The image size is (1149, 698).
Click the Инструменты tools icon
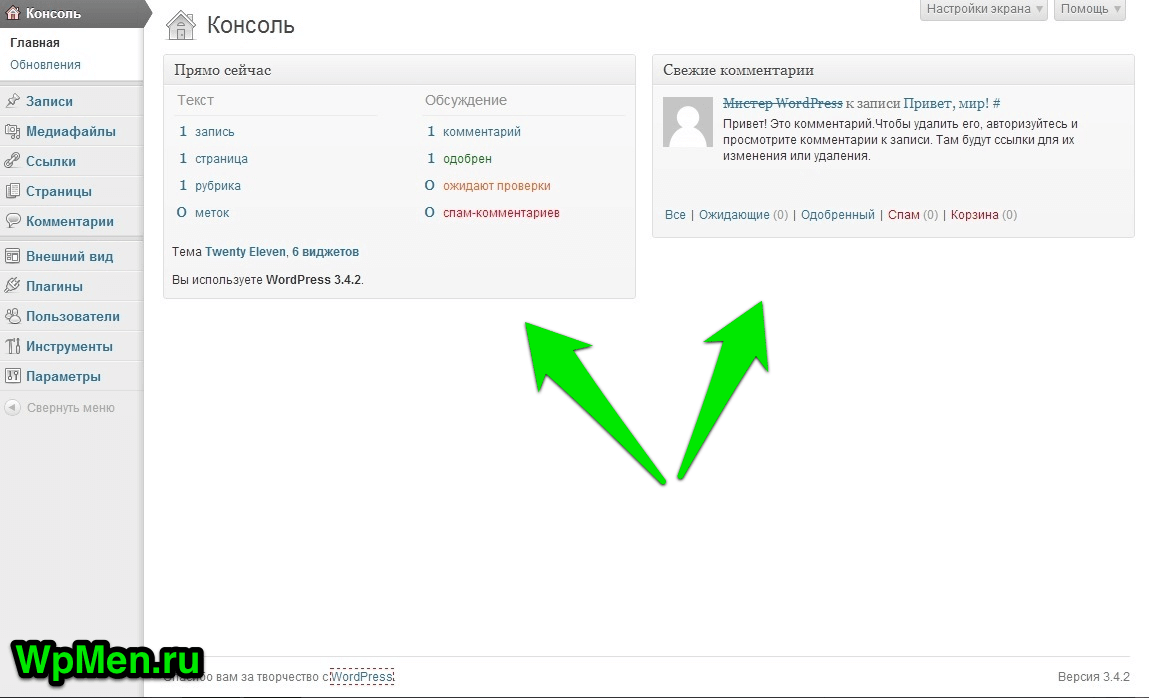(13, 346)
